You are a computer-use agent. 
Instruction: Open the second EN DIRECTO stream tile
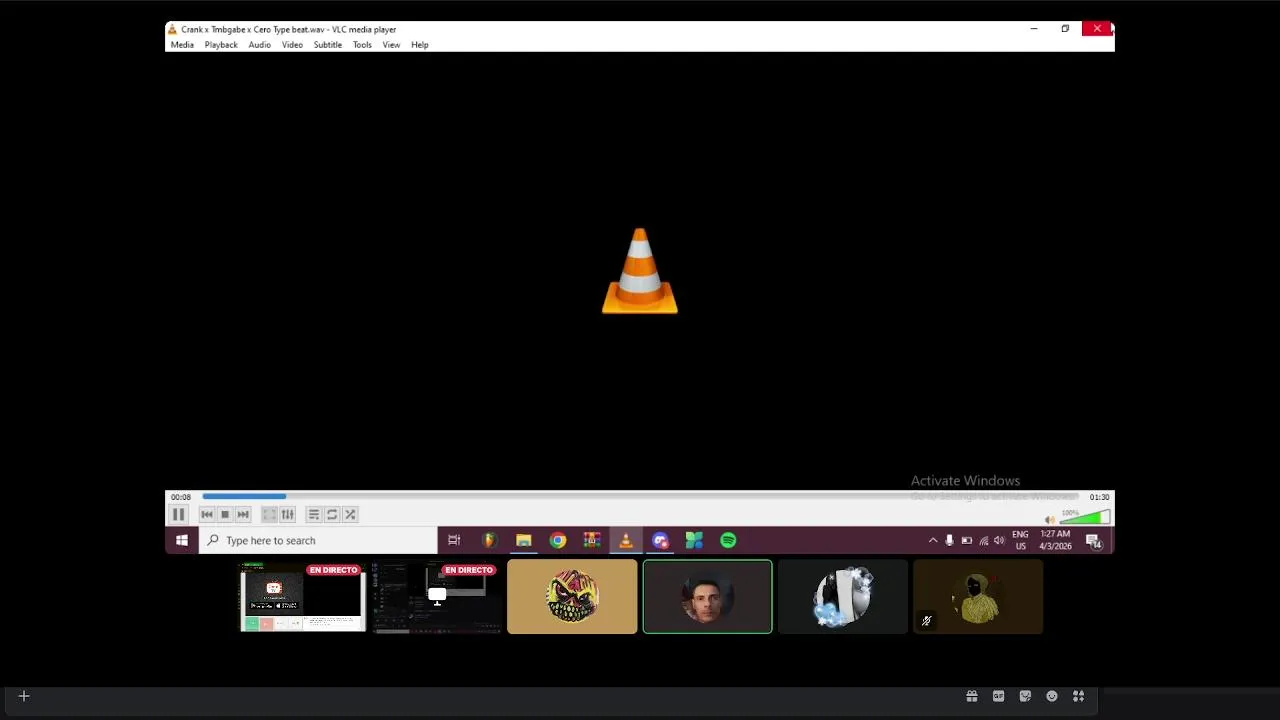tap(437, 597)
